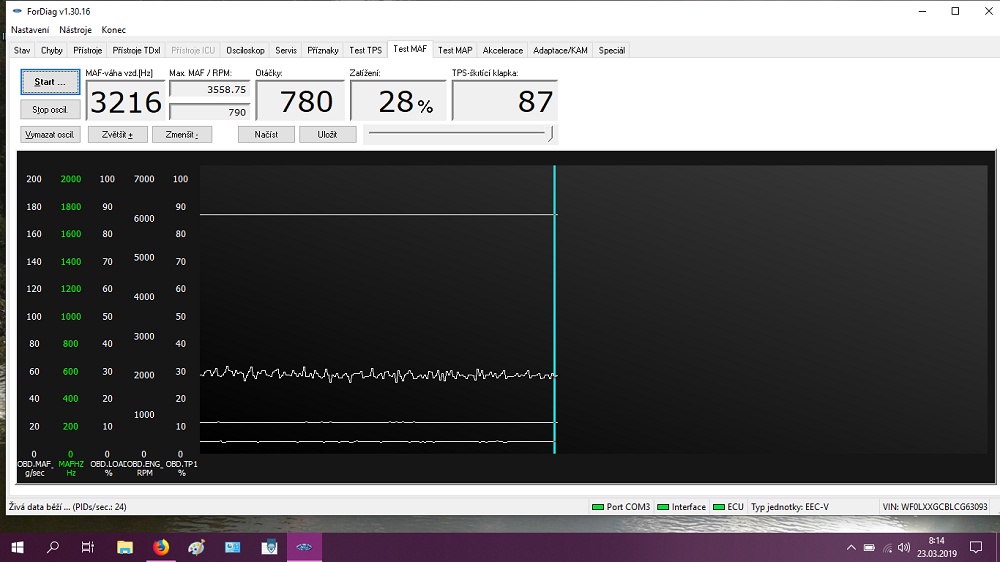The image size is (1000, 562).
Task: Click the Windows Start button
Action: click(x=17, y=547)
